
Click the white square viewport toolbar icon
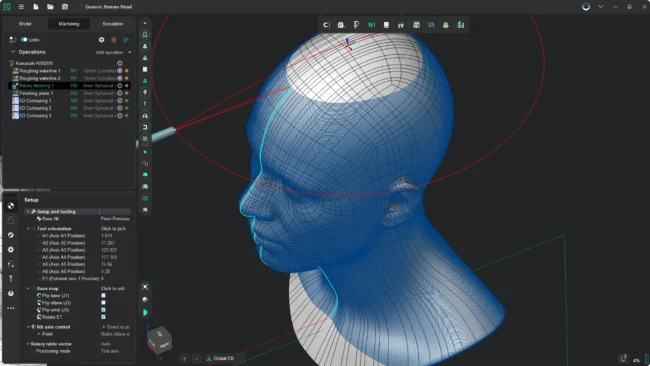click(x=386, y=25)
